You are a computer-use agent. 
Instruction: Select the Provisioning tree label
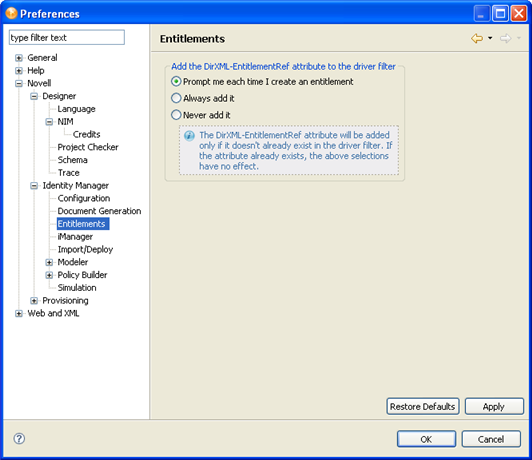point(65,301)
